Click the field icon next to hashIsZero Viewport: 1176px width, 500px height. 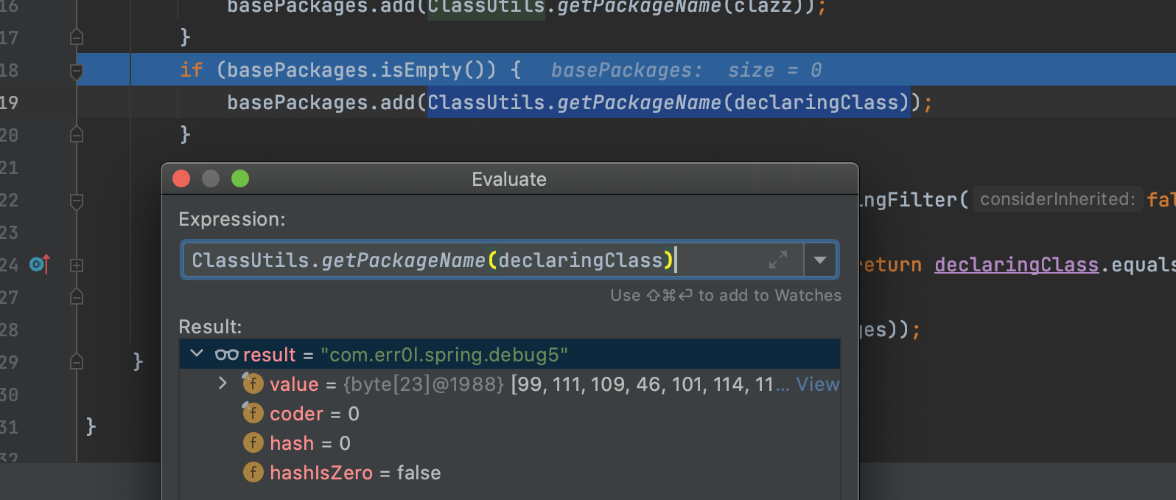pyautogui.click(x=253, y=473)
